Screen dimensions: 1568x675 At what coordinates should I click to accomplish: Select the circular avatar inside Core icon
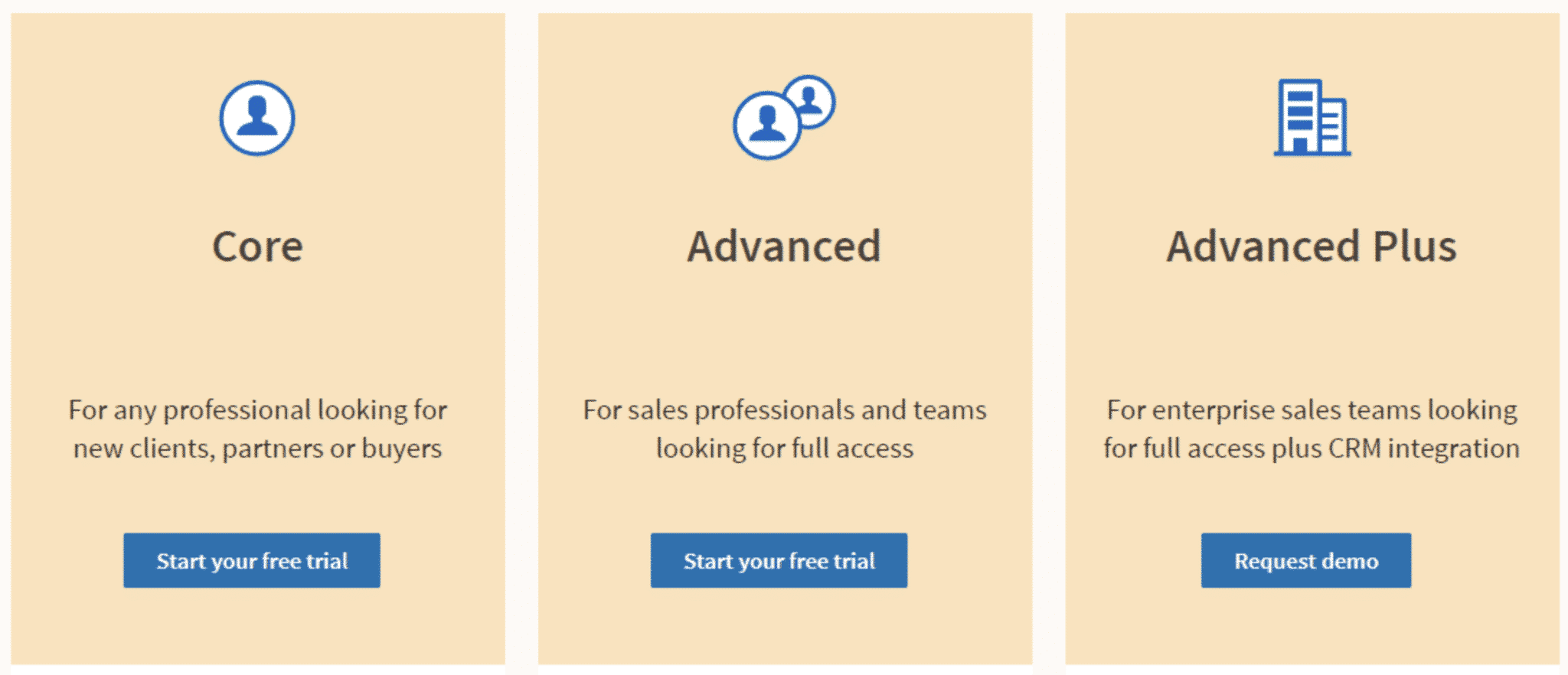pyautogui.click(x=257, y=119)
